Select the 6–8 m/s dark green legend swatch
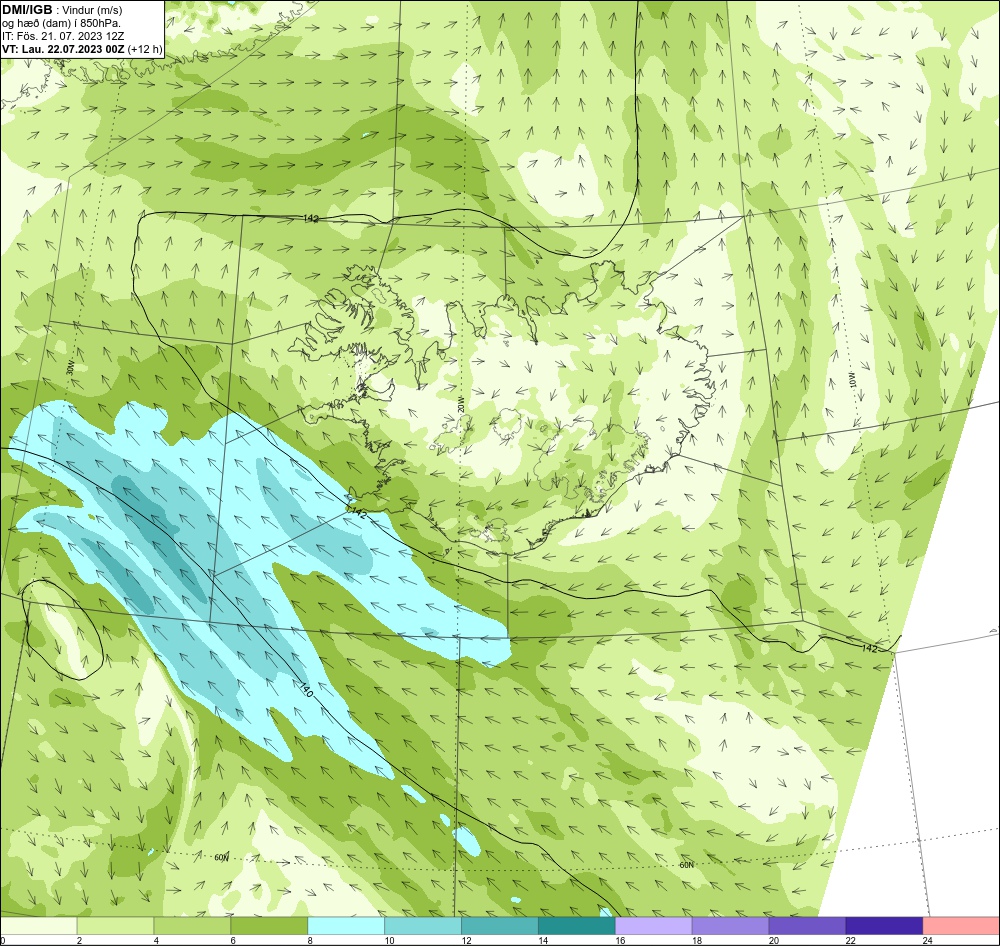This screenshot has height=946, width=1000. [x=269, y=925]
